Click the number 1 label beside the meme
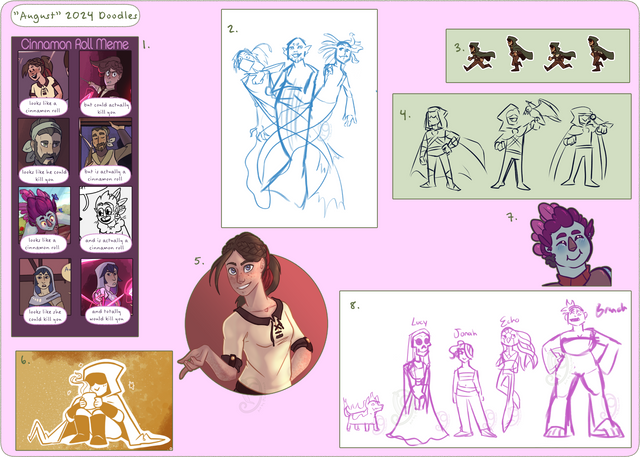The image size is (640, 457). pos(146,44)
